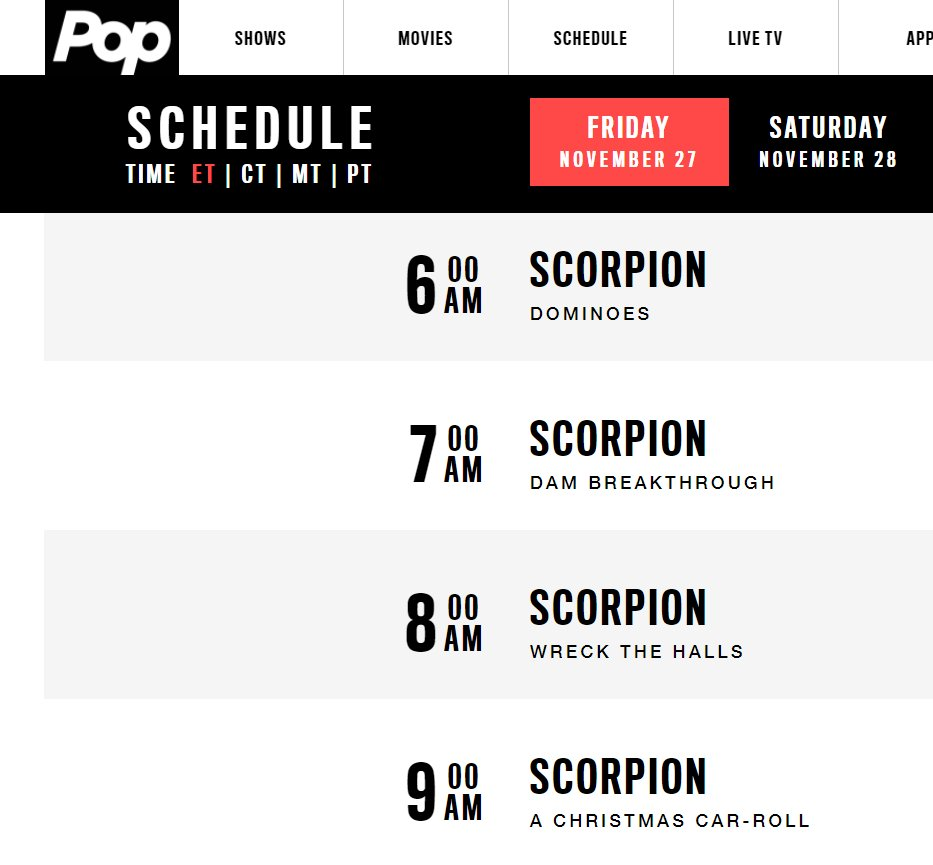Open the Dam Breakthrough episode

tap(653, 482)
